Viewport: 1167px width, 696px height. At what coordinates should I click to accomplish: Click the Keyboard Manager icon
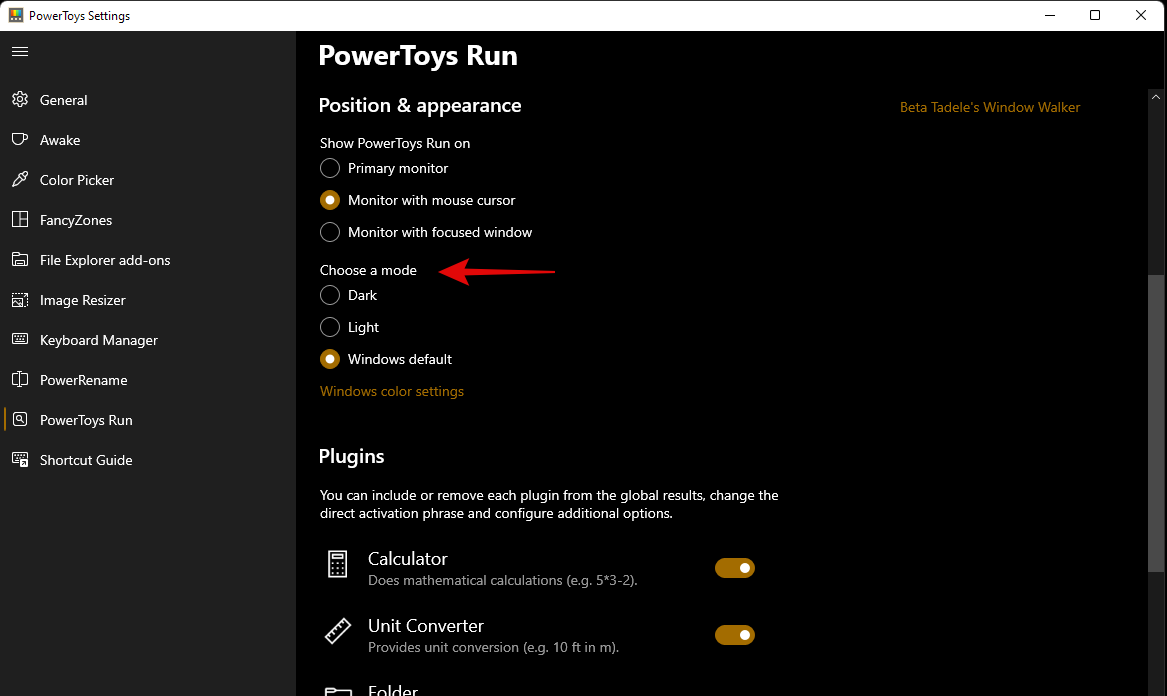pos(20,340)
